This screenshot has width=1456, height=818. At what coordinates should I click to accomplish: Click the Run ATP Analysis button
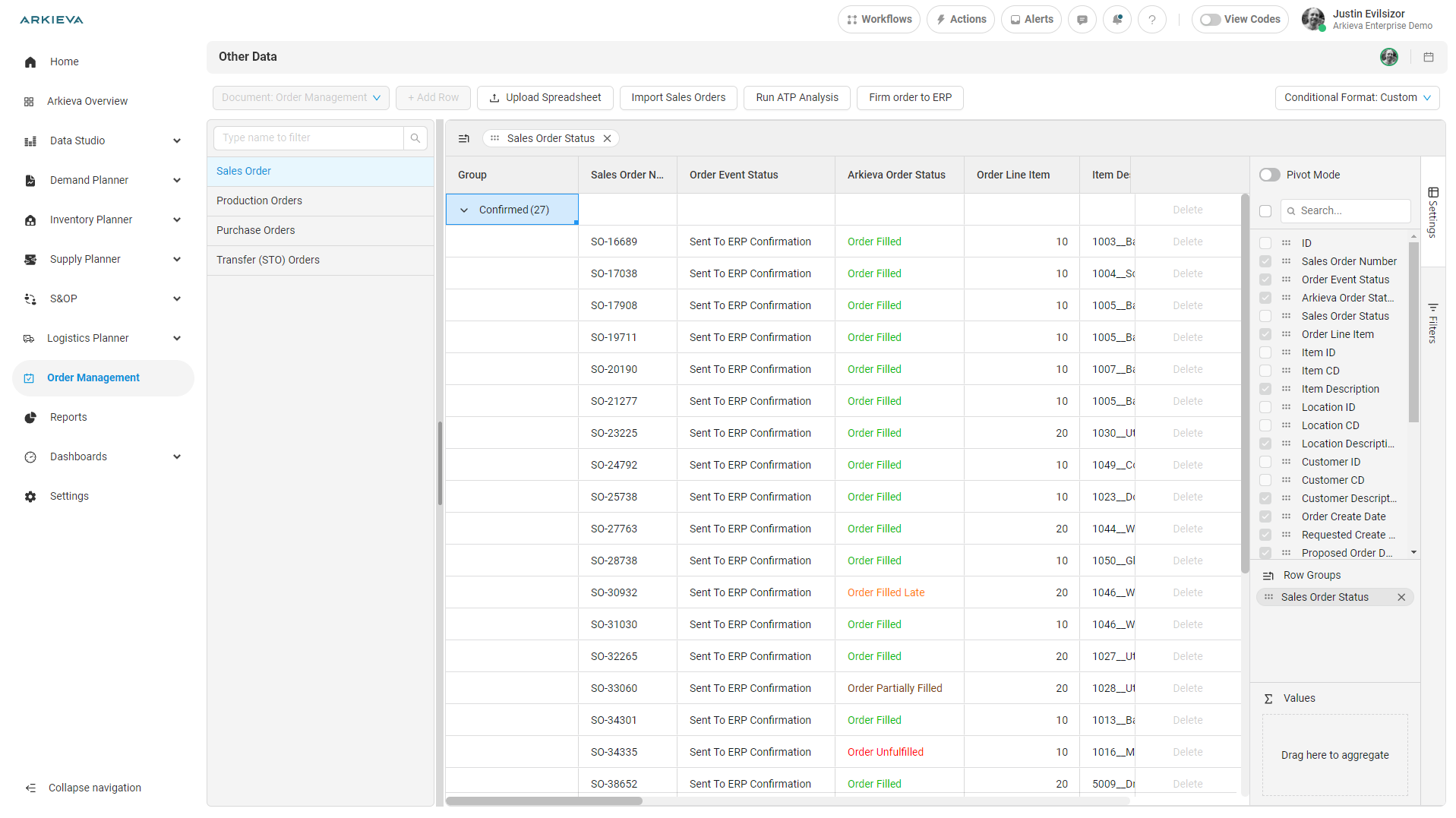tap(796, 97)
